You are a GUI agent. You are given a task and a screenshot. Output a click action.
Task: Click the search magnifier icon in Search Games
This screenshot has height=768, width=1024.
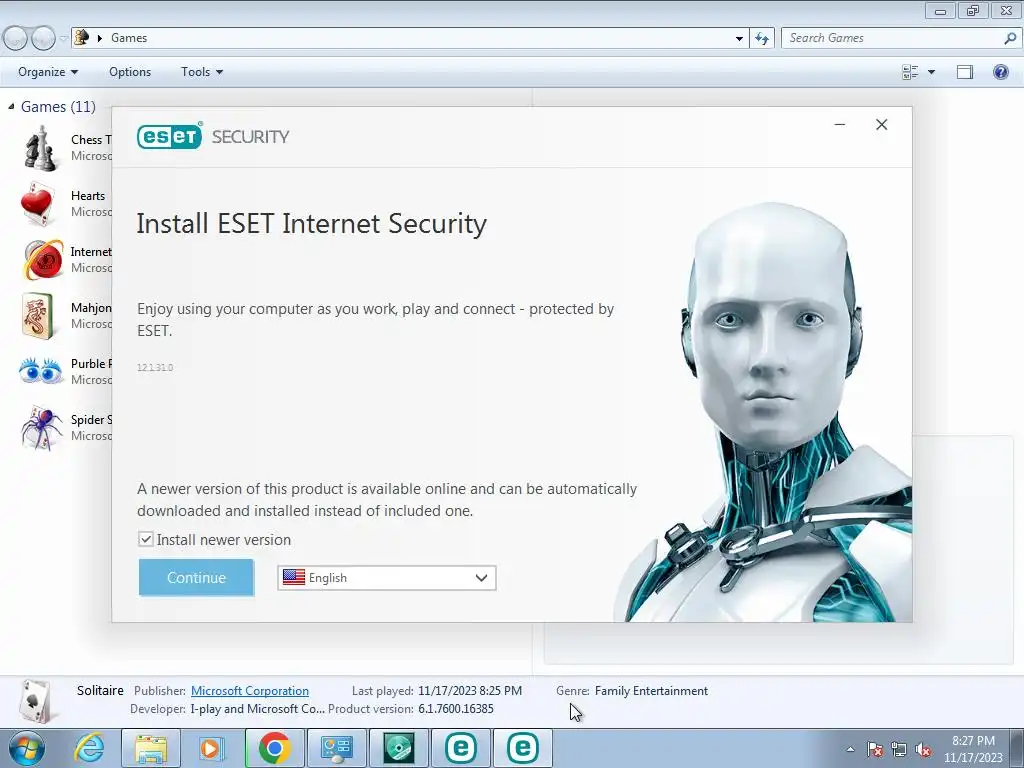[1010, 39]
